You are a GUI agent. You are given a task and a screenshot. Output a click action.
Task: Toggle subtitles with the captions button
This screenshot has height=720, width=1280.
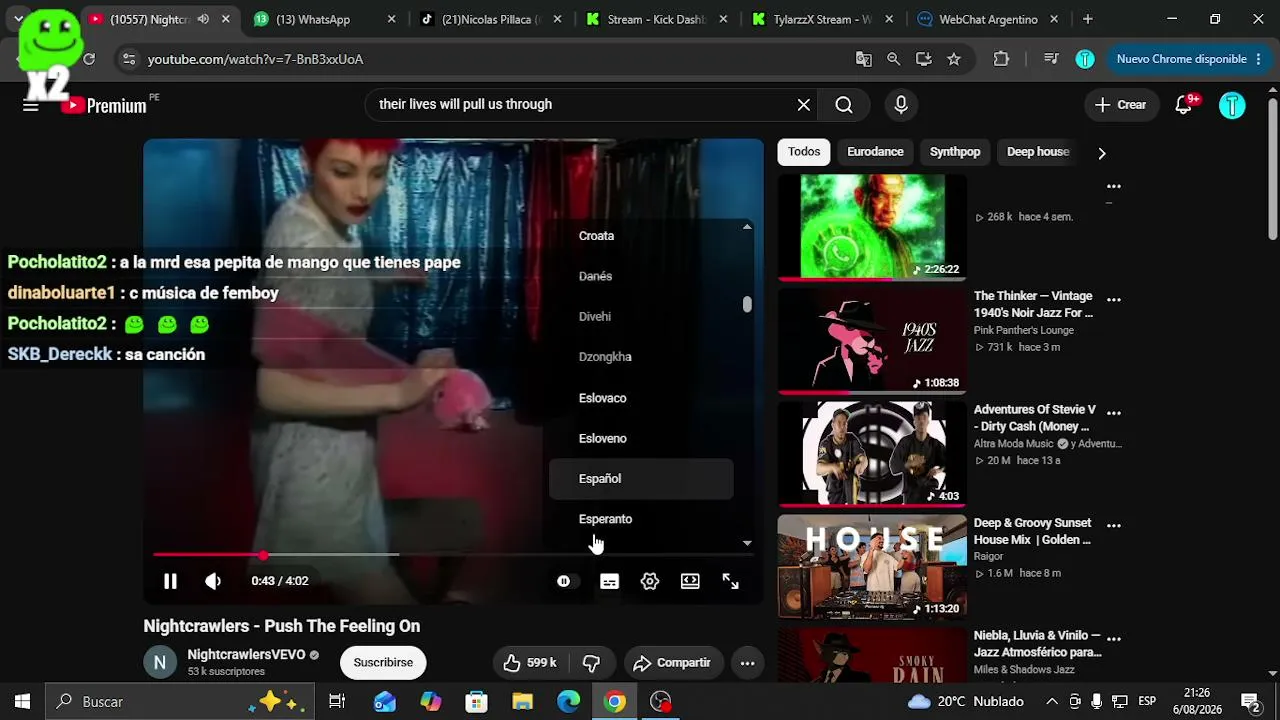[609, 581]
